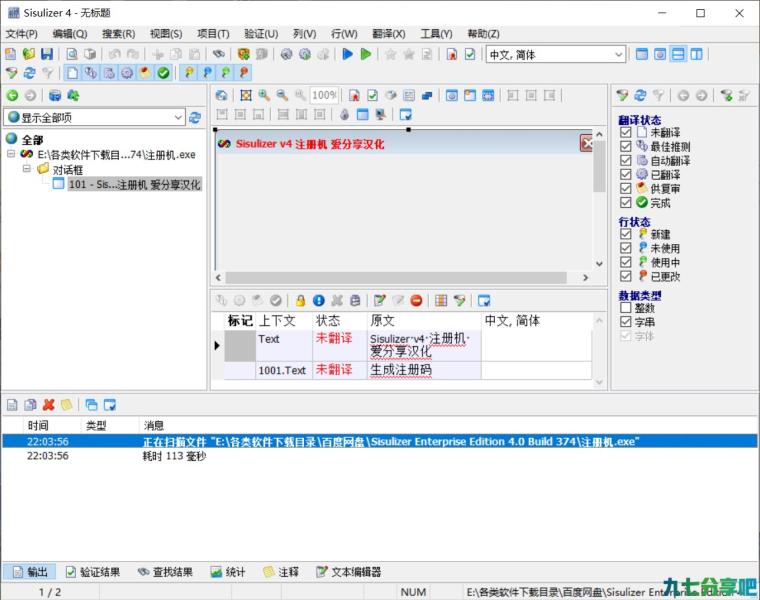
Task: Click the zoom-in magnifier in the editor toolbar
Action: click(264, 95)
